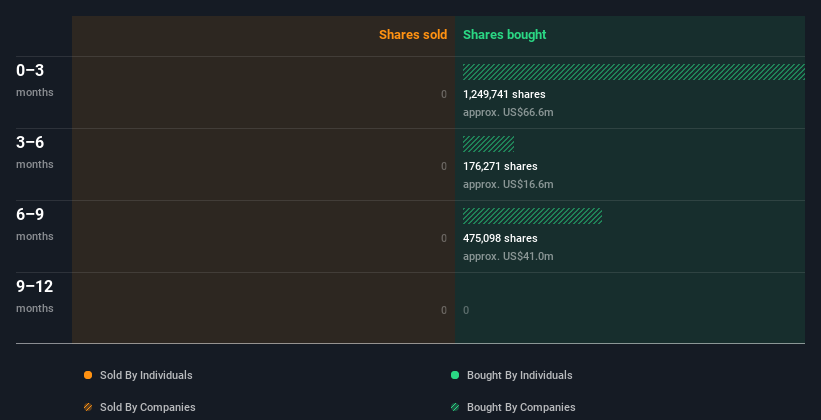The width and height of the screenshot is (821, 420).
Task: Click the 475,098 shares value
Action: (500, 238)
